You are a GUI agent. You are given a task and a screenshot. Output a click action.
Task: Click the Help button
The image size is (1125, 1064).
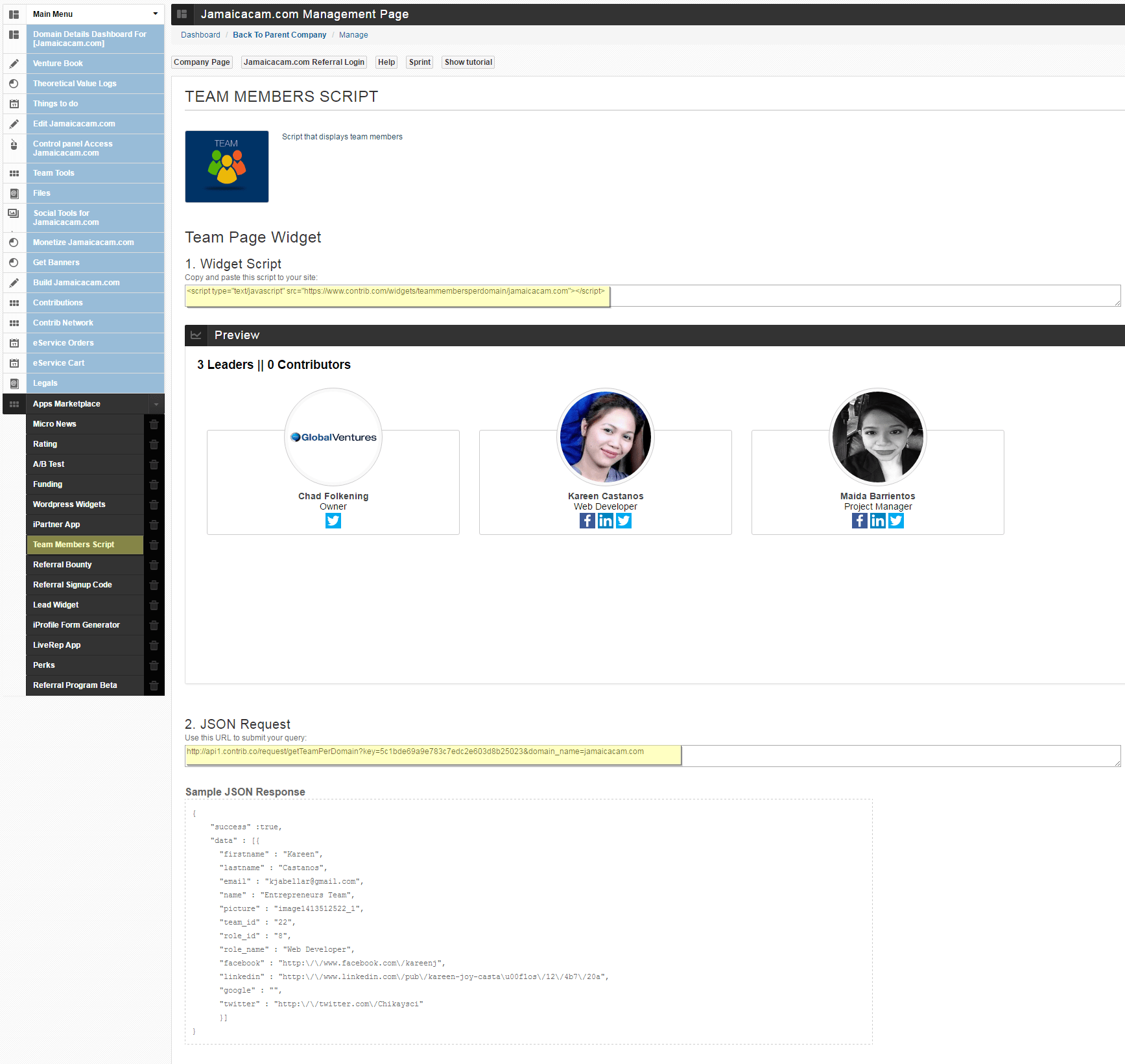click(386, 62)
